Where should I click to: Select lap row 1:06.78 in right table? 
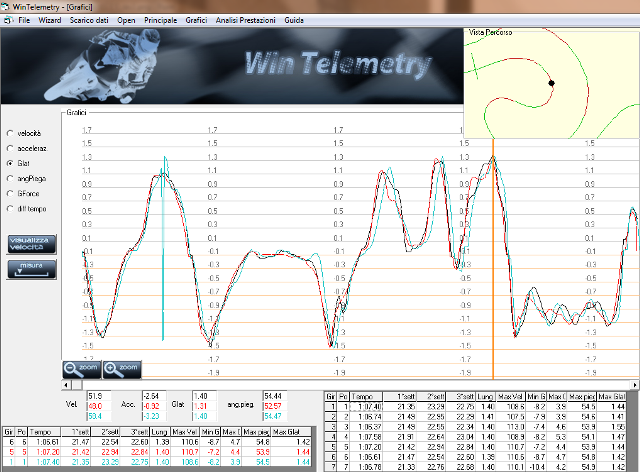point(475,467)
